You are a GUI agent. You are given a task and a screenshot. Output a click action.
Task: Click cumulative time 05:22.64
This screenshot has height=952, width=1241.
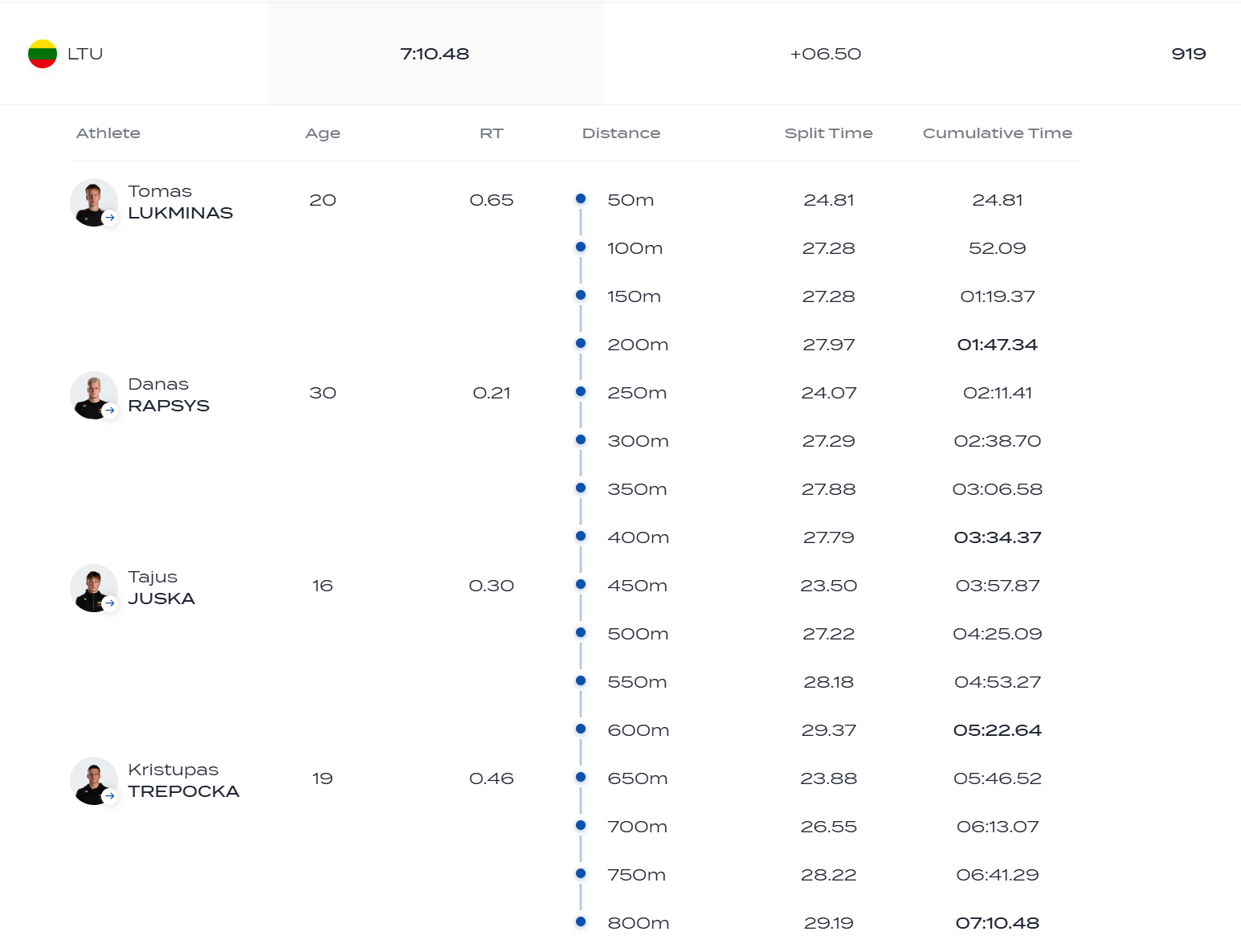(x=998, y=730)
